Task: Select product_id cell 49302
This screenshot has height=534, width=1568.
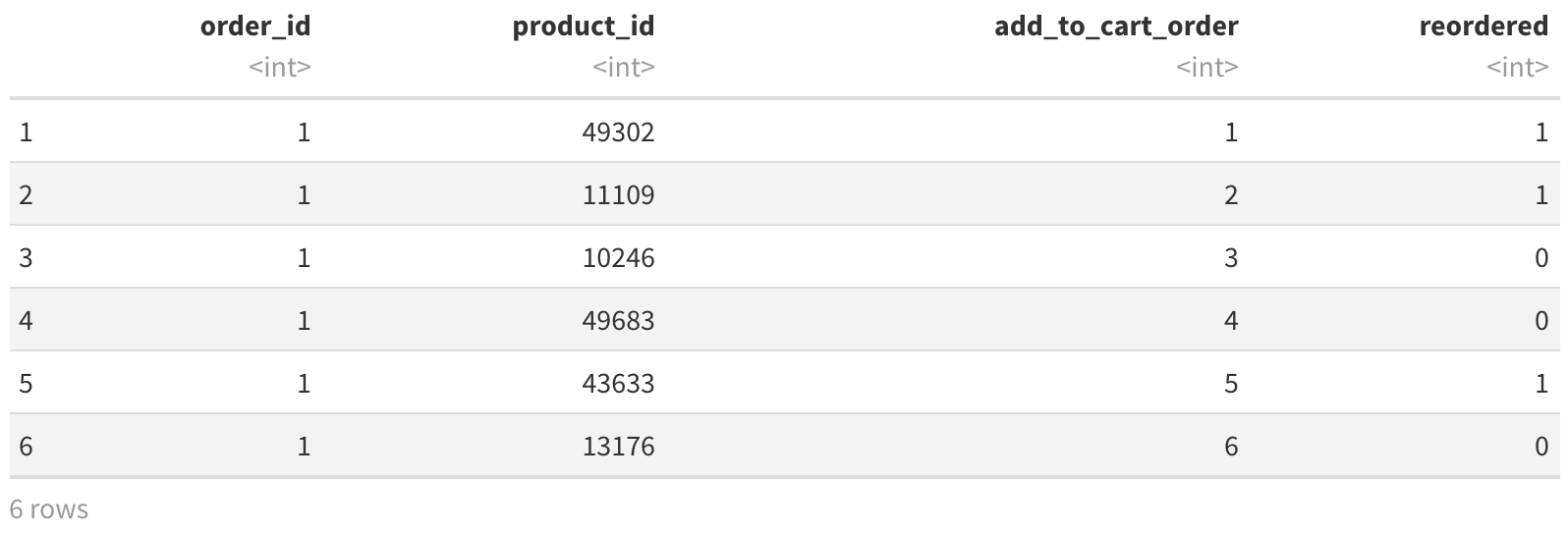Action: [x=617, y=132]
